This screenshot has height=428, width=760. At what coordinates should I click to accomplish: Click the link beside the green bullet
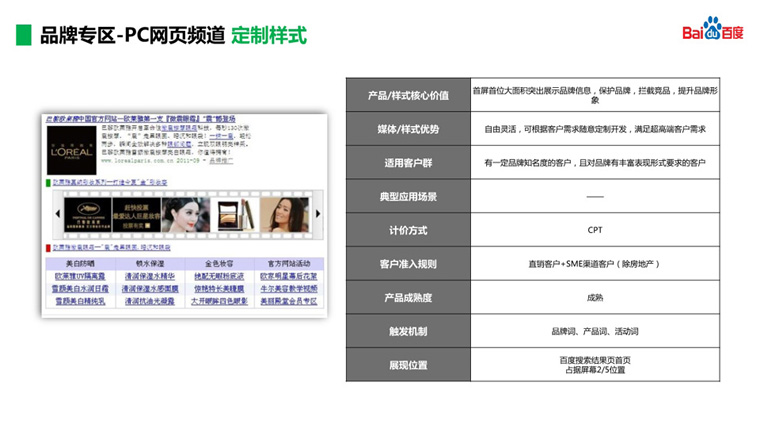(110, 183)
